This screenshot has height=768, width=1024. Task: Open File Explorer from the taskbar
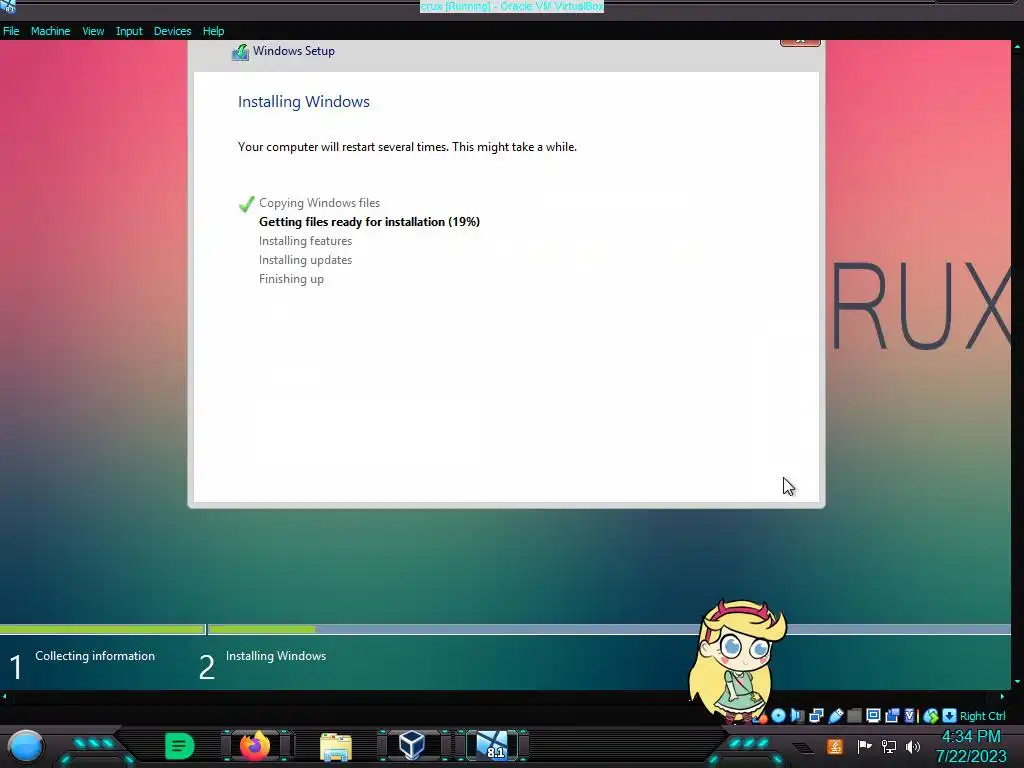[336, 747]
